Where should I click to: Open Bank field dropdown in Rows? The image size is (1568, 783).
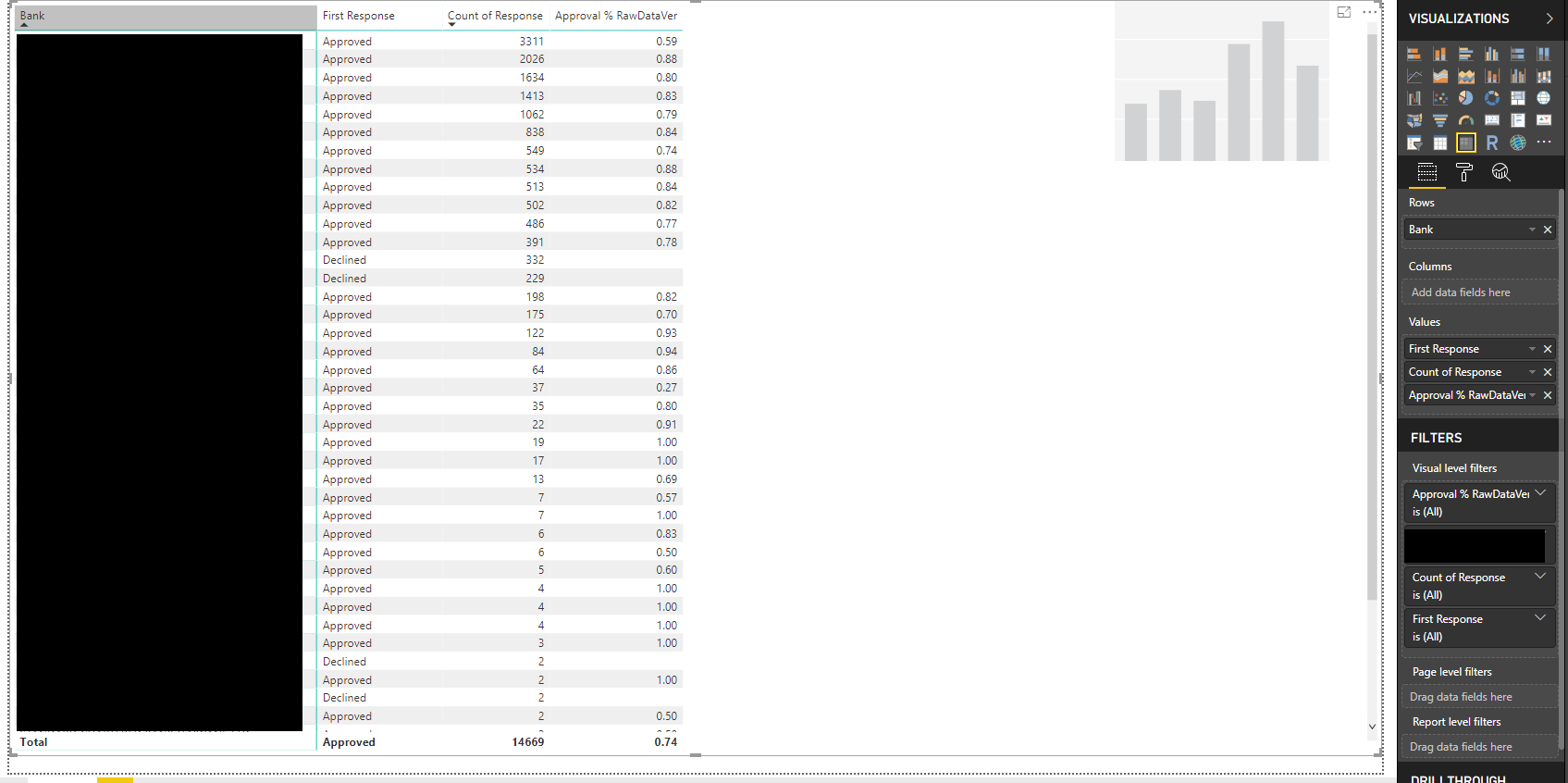pyautogui.click(x=1532, y=230)
